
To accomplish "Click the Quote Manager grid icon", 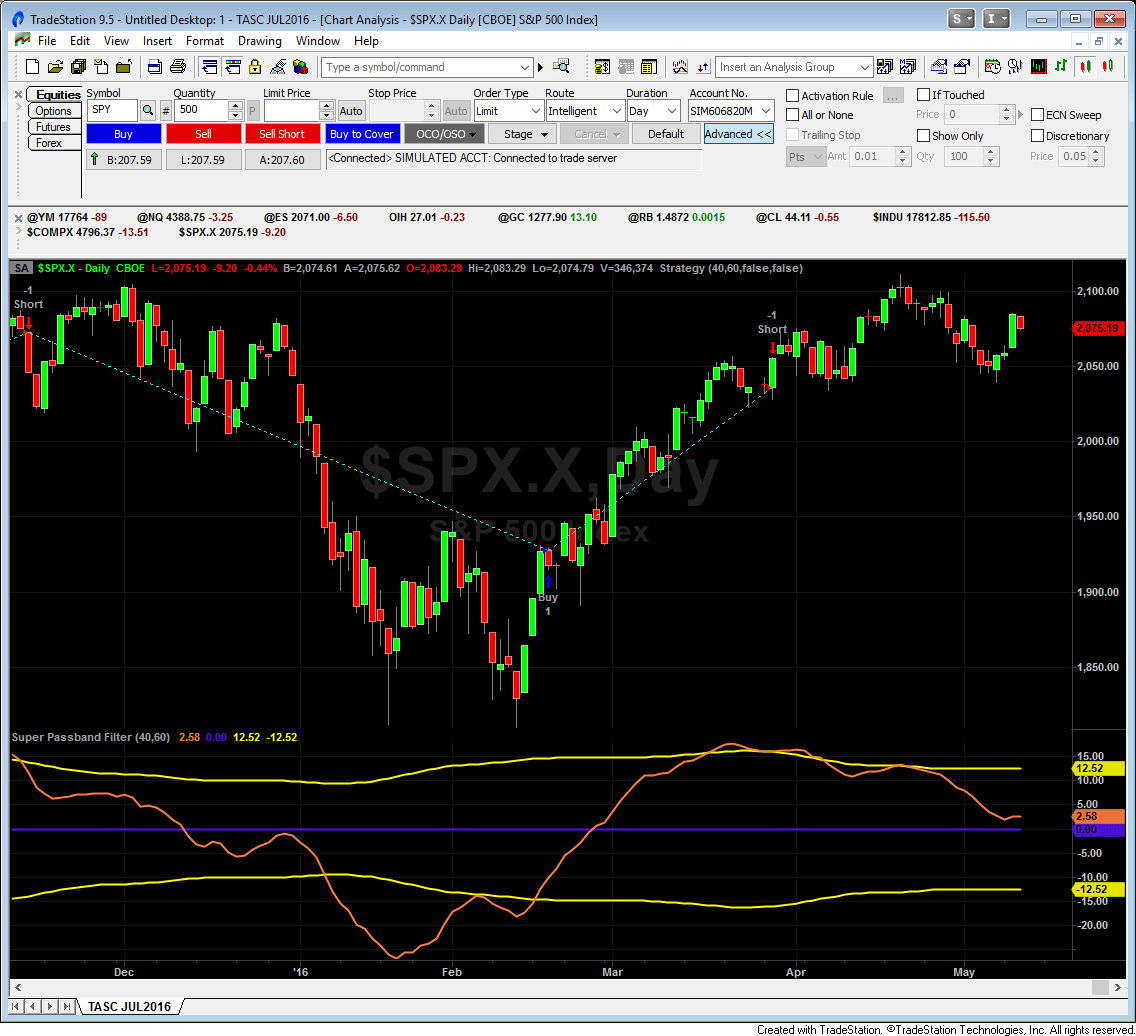I will point(649,67).
